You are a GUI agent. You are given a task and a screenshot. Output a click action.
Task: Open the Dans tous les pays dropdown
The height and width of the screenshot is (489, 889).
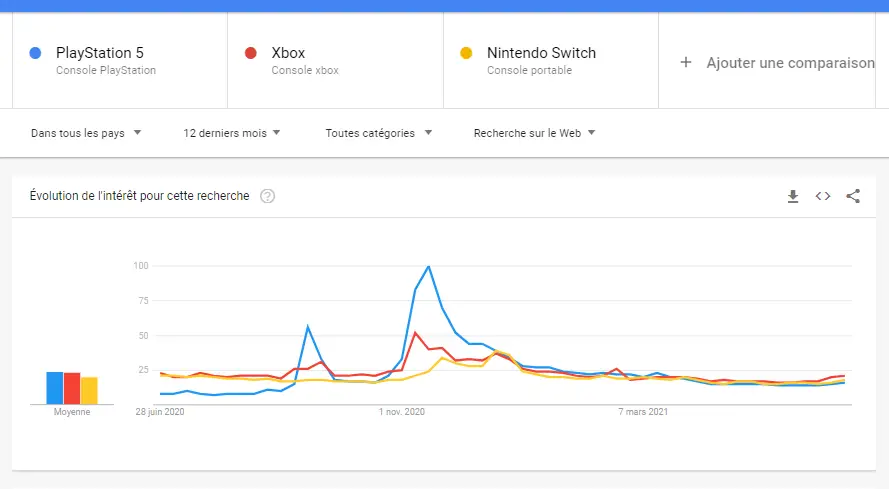86,133
